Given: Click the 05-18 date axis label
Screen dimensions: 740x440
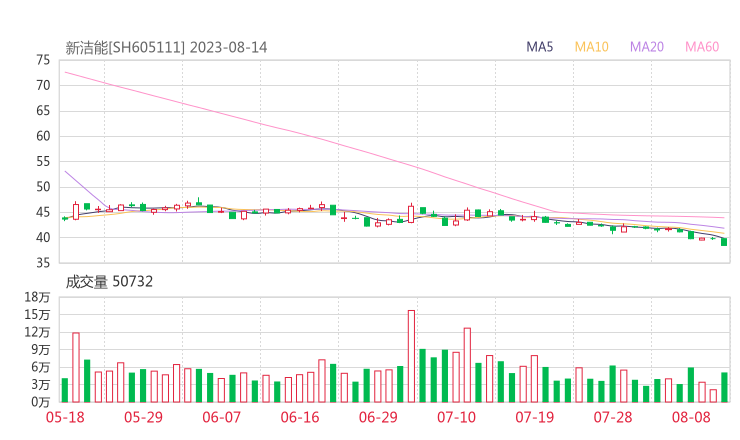Looking at the screenshot, I should point(65,417).
